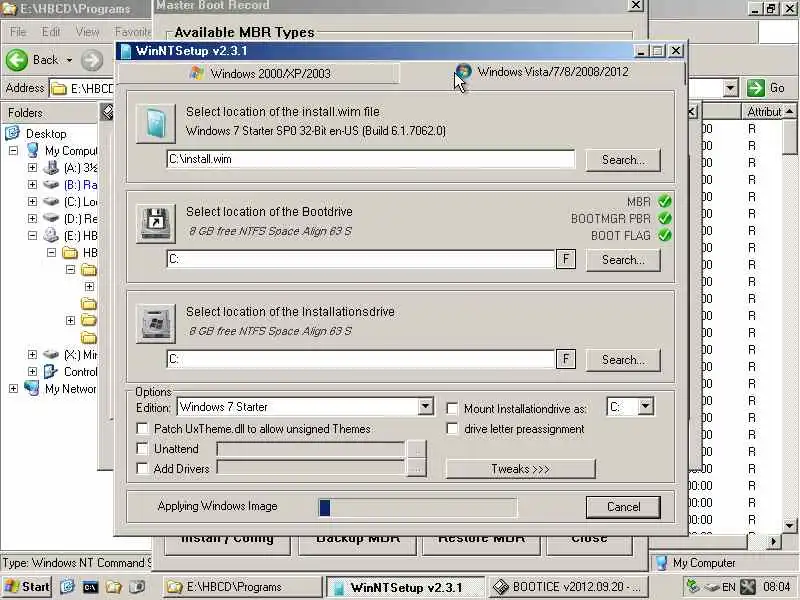This screenshot has height=600, width=800.
Task: Toggle drive letter preassignment checkbox
Action: [x=452, y=429]
